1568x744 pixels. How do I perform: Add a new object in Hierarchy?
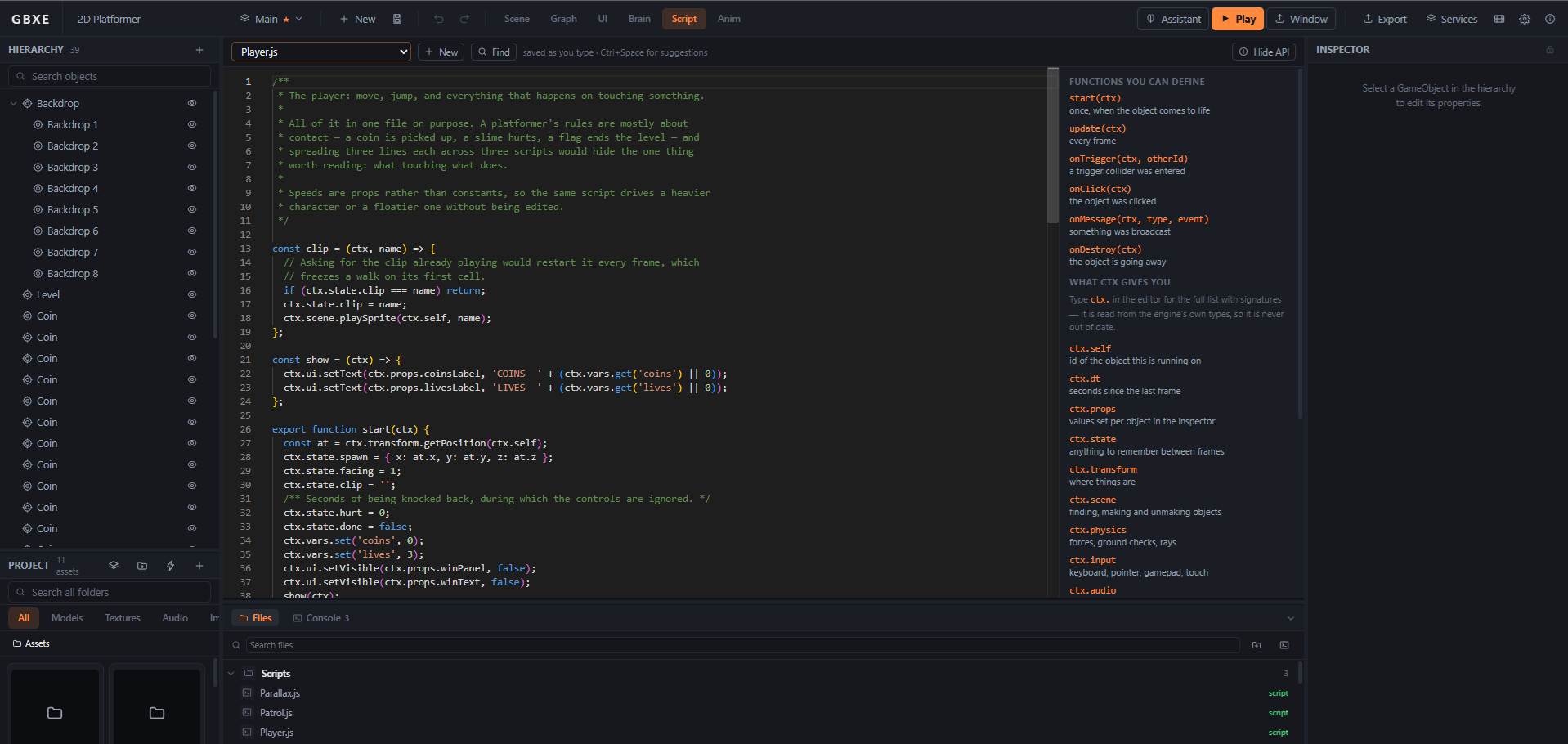point(199,50)
